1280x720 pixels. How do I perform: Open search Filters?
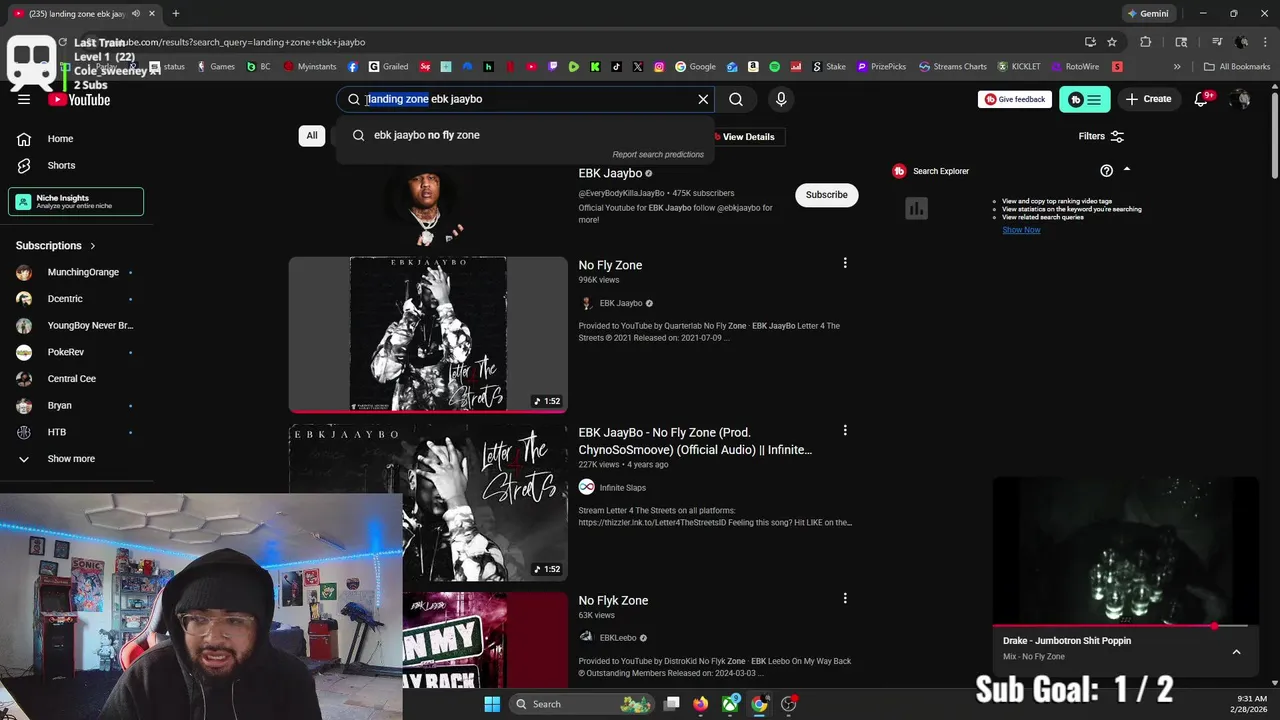(1101, 136)
